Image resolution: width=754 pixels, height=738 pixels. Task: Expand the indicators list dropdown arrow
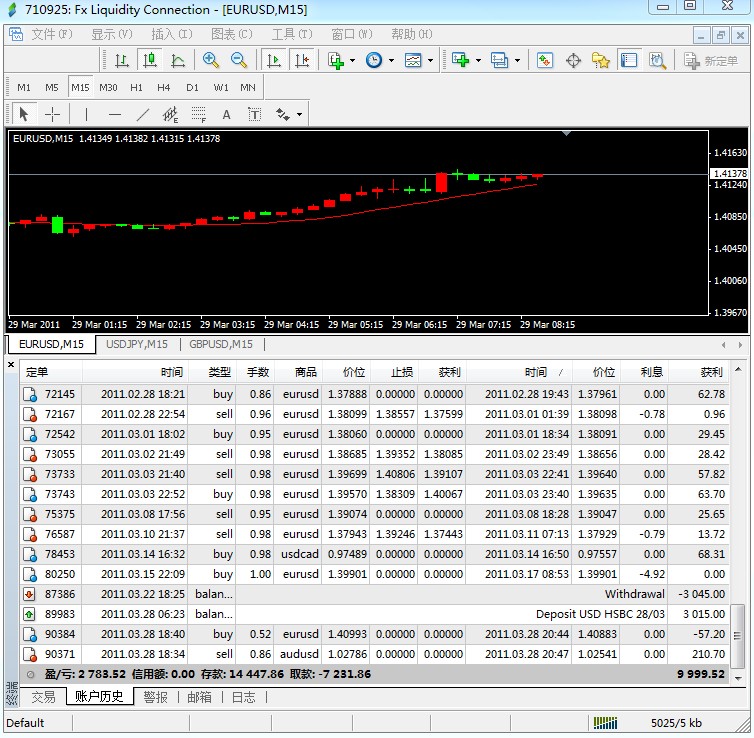point(353,60)
